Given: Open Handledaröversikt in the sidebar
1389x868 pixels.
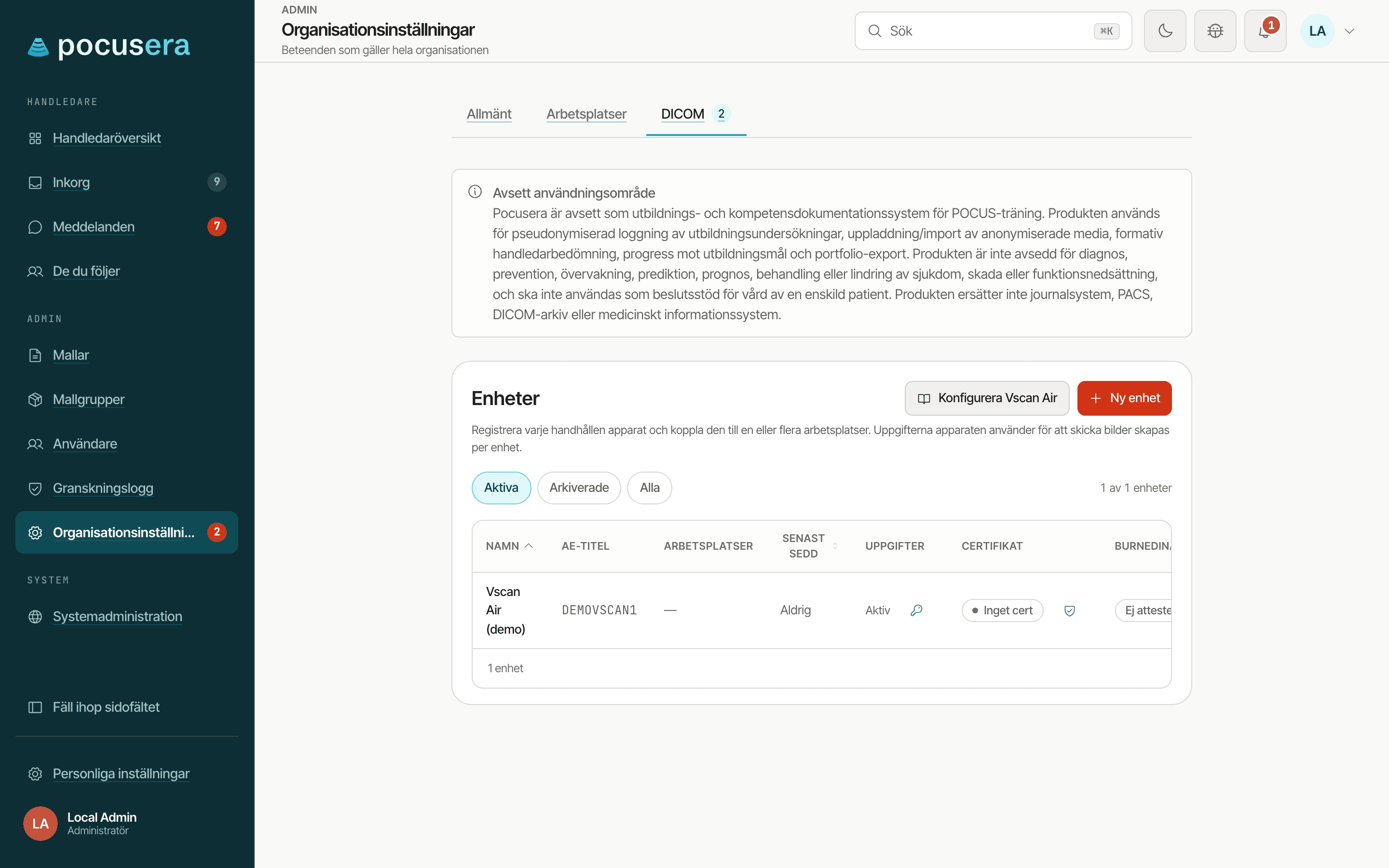Looking at the screenshot, I should point(127,138).
